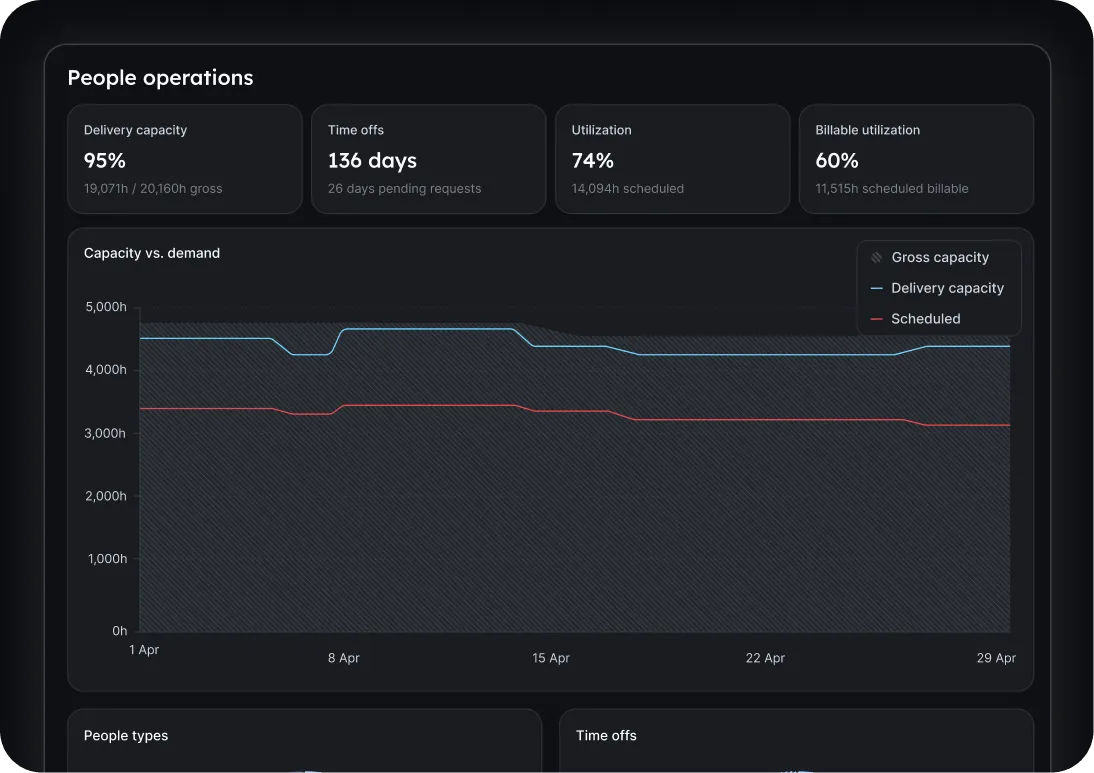Screen dimensions: 1094x773
Task: Click the 1 Apr x-axis label
Action: [x=144, y=650]
